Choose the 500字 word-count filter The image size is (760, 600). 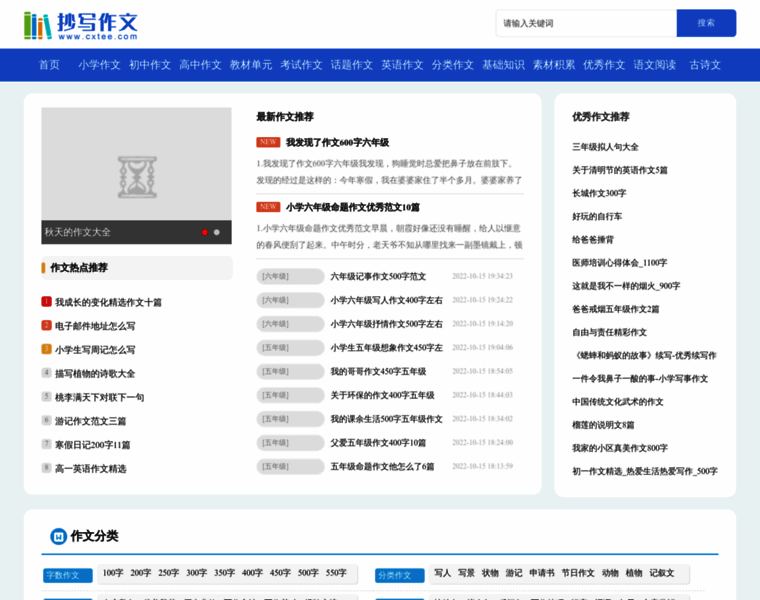click(308, 574)
